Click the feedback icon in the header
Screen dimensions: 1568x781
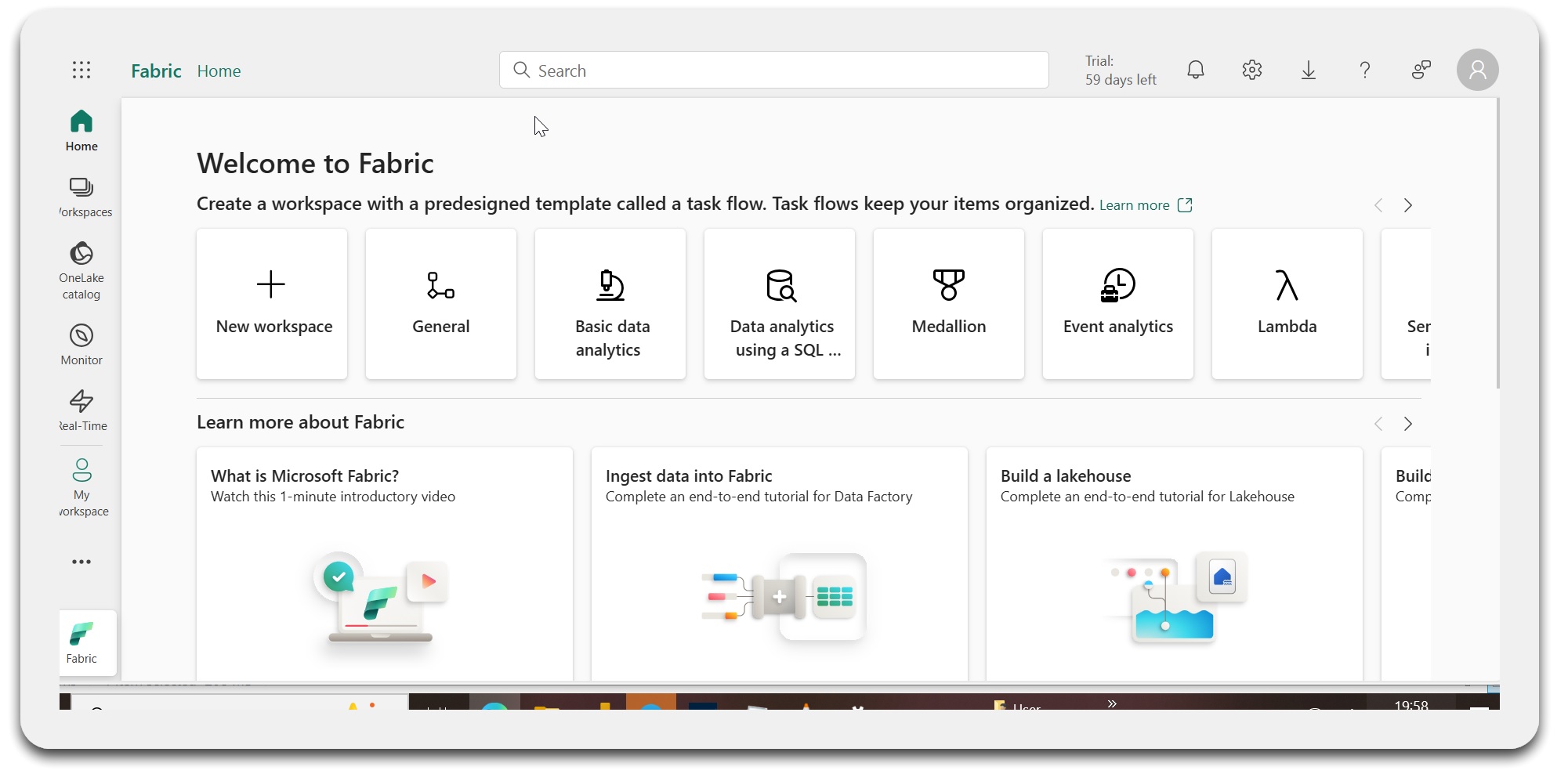tap(1421, 71)
